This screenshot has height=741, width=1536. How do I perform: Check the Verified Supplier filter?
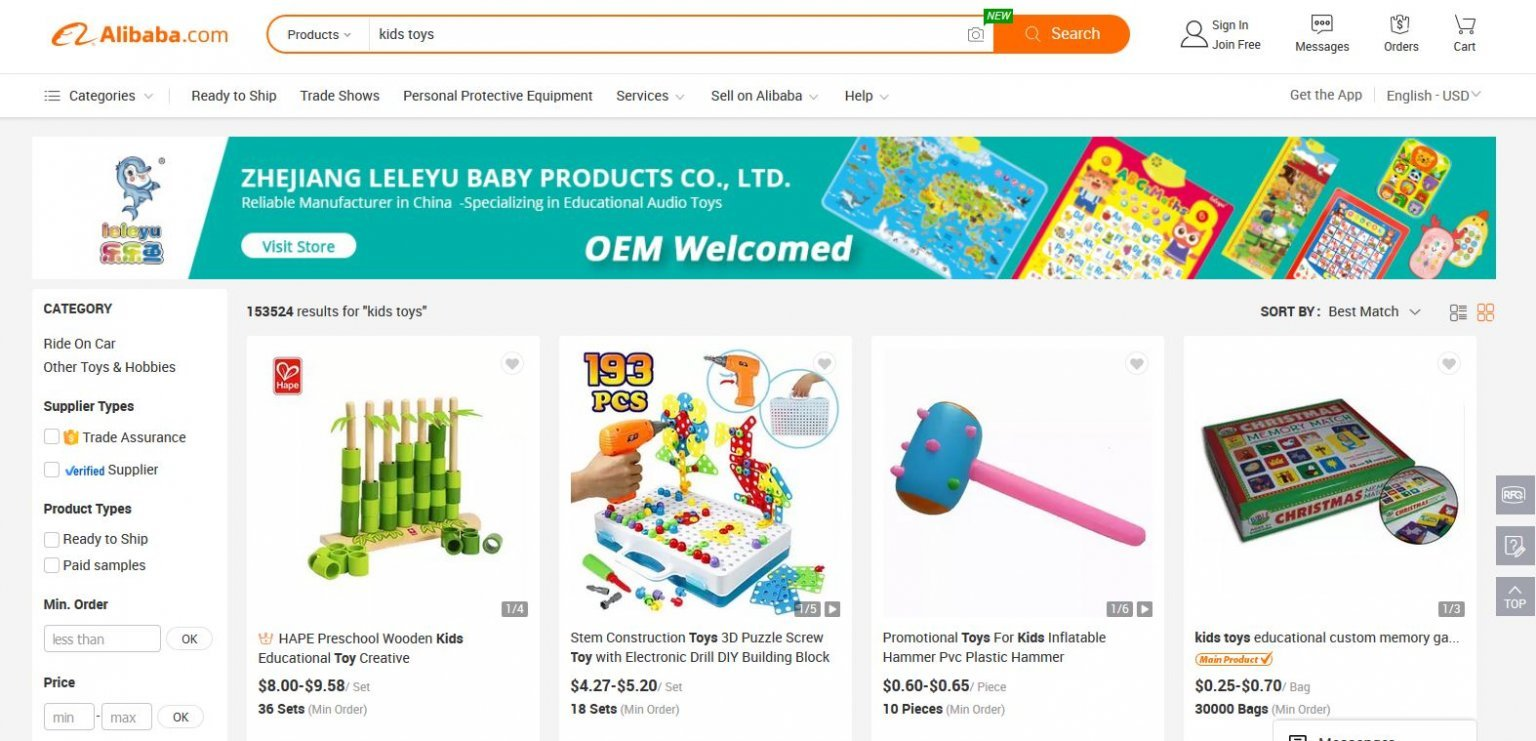[x=51, y=469]
